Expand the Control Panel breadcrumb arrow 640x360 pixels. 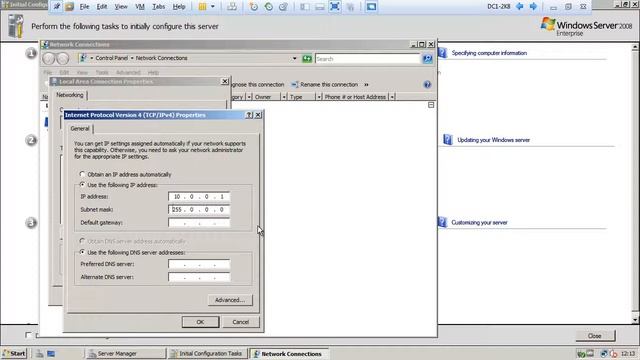[x=132, y=58]
